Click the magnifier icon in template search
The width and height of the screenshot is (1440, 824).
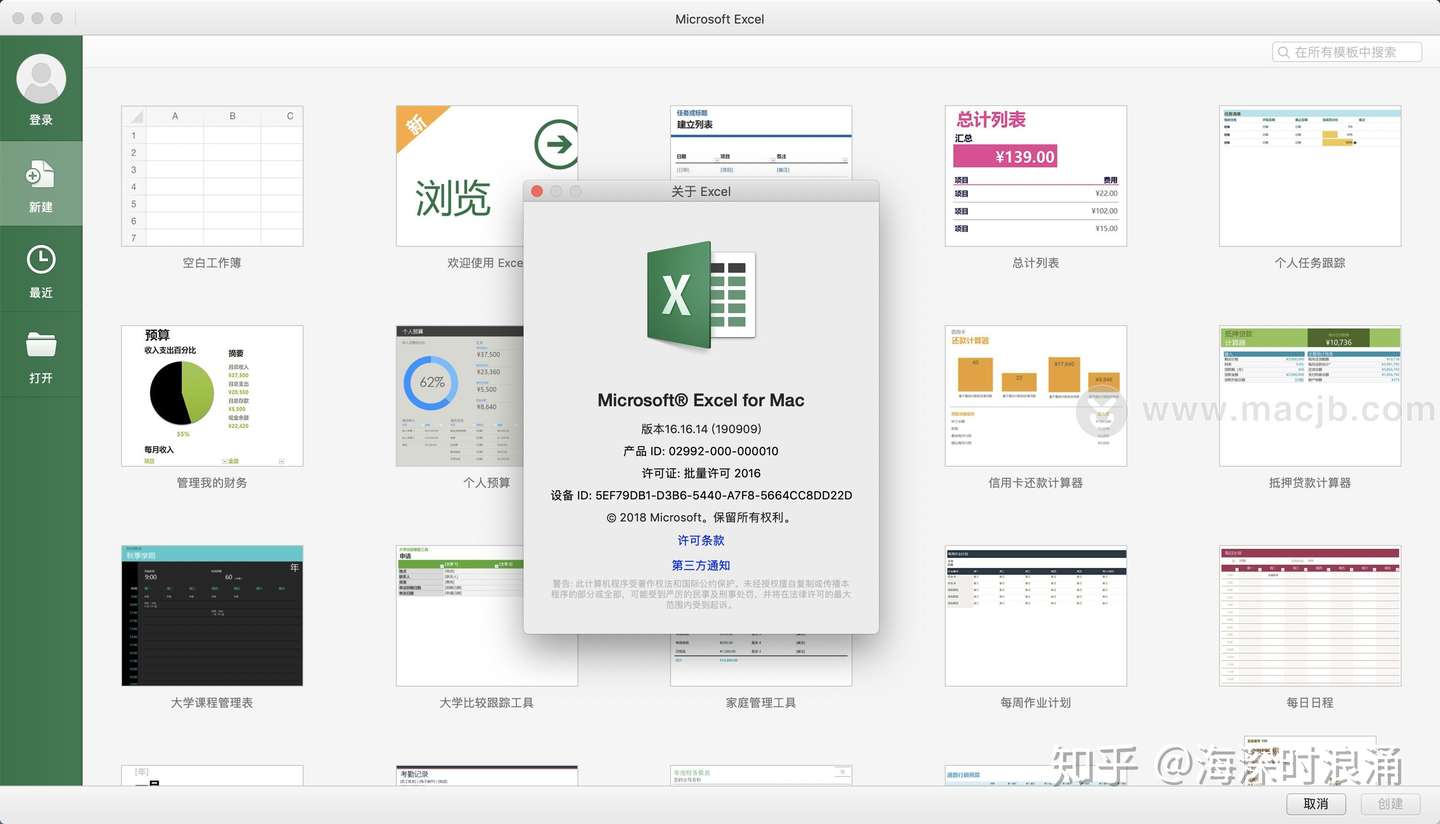click(x=1284, y=52)
